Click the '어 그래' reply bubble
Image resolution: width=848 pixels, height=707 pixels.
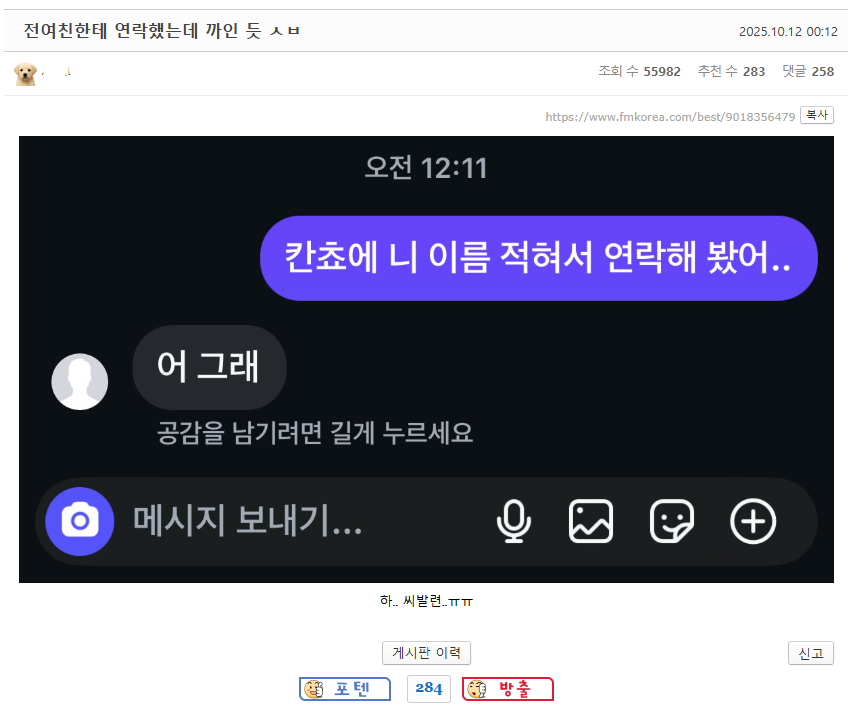[x=209, y=367]
